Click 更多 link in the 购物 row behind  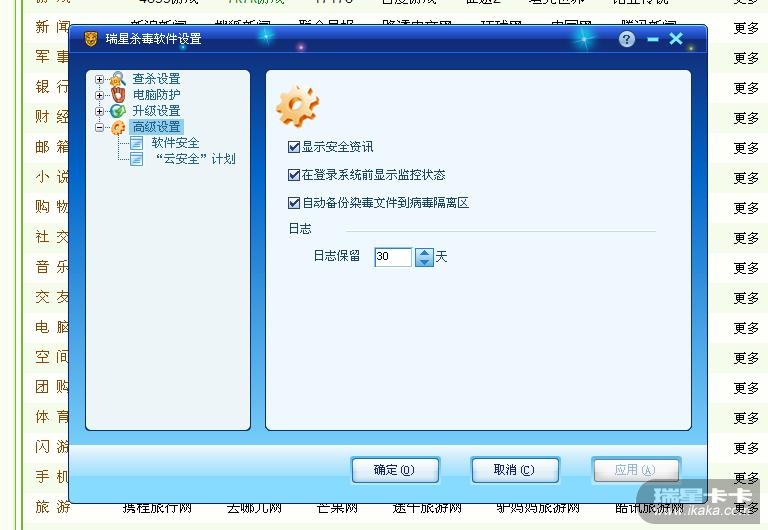click(x=746, y=208)
